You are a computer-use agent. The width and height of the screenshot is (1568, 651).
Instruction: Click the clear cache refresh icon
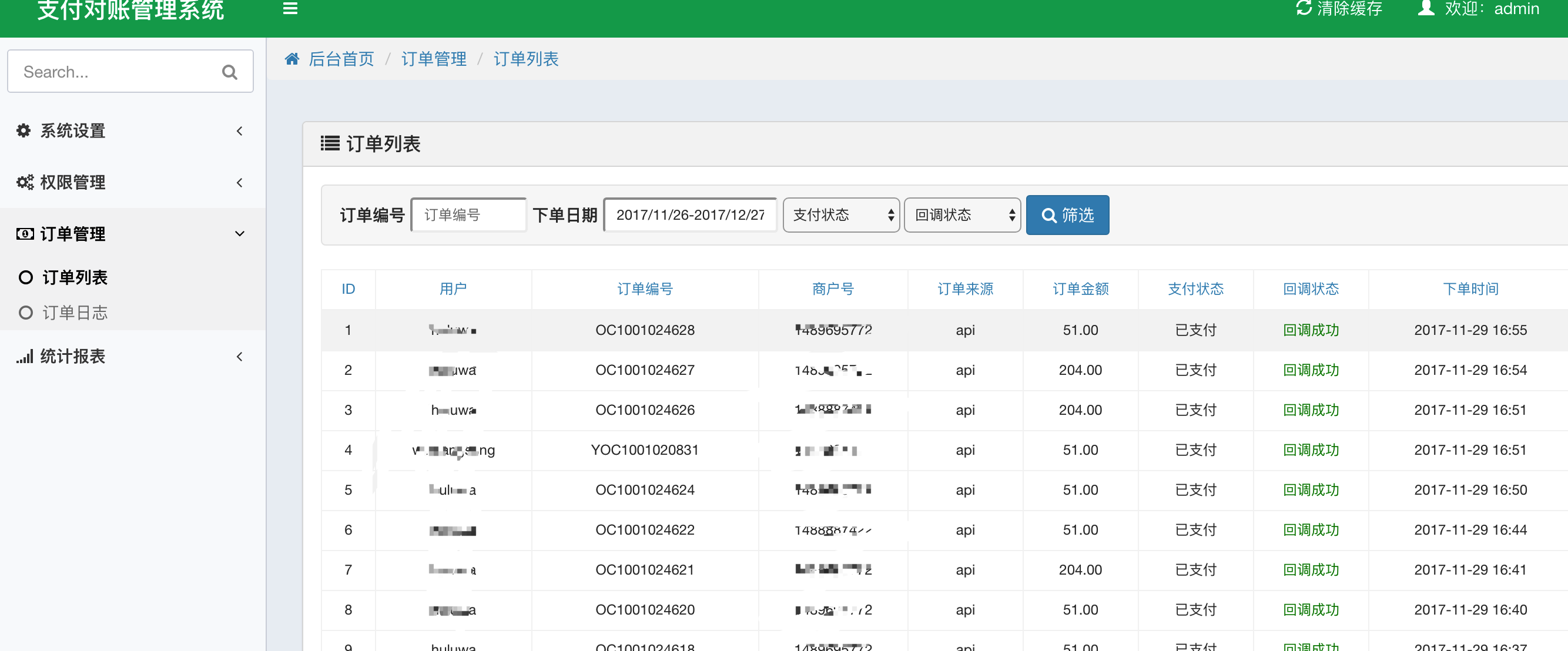tap(1304, 8)
